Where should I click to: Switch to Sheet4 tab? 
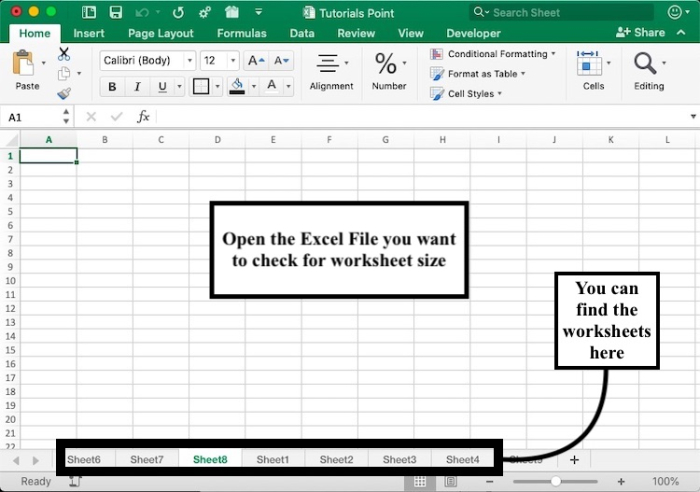point(462,459)
